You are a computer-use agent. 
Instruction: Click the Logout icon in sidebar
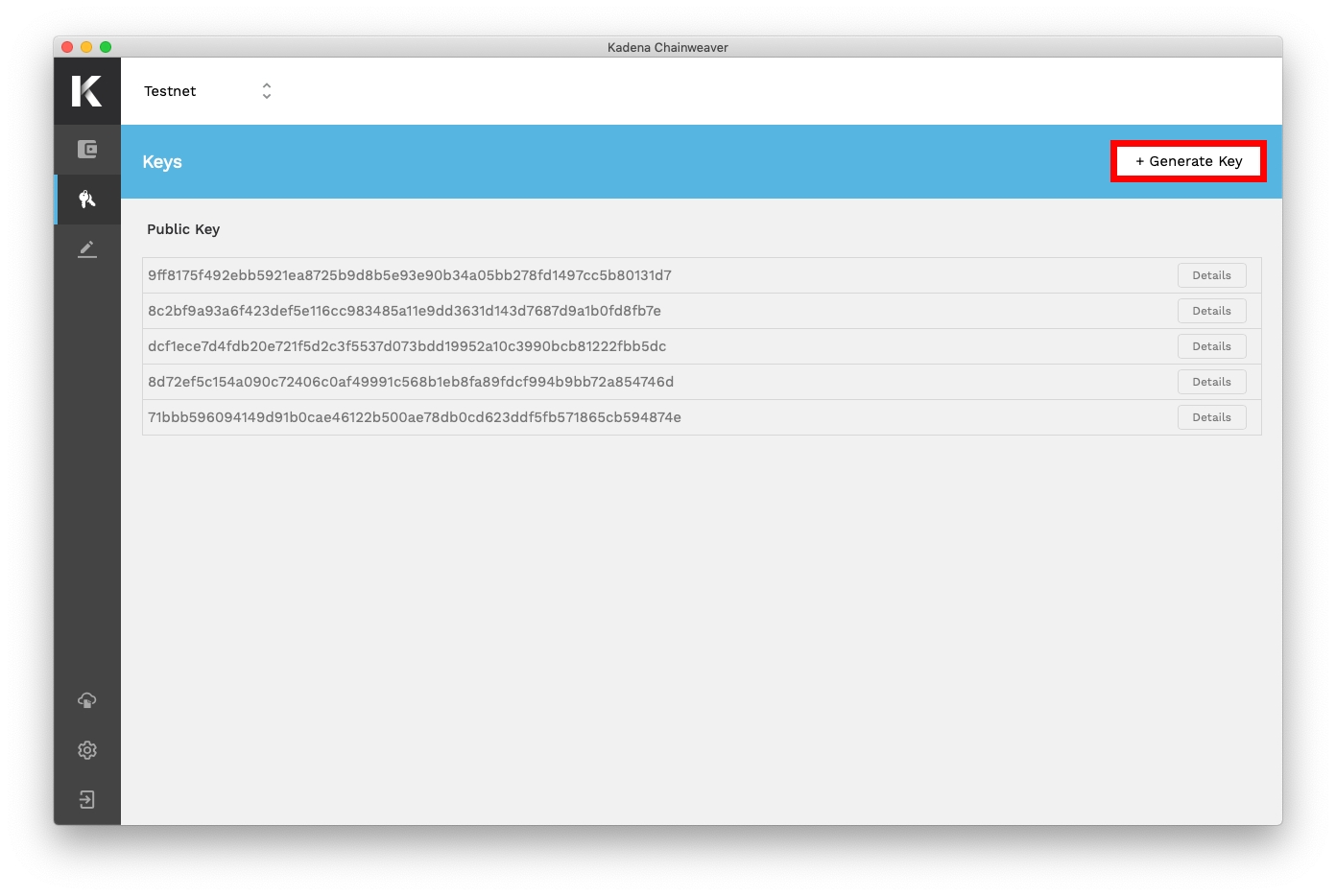87,800
